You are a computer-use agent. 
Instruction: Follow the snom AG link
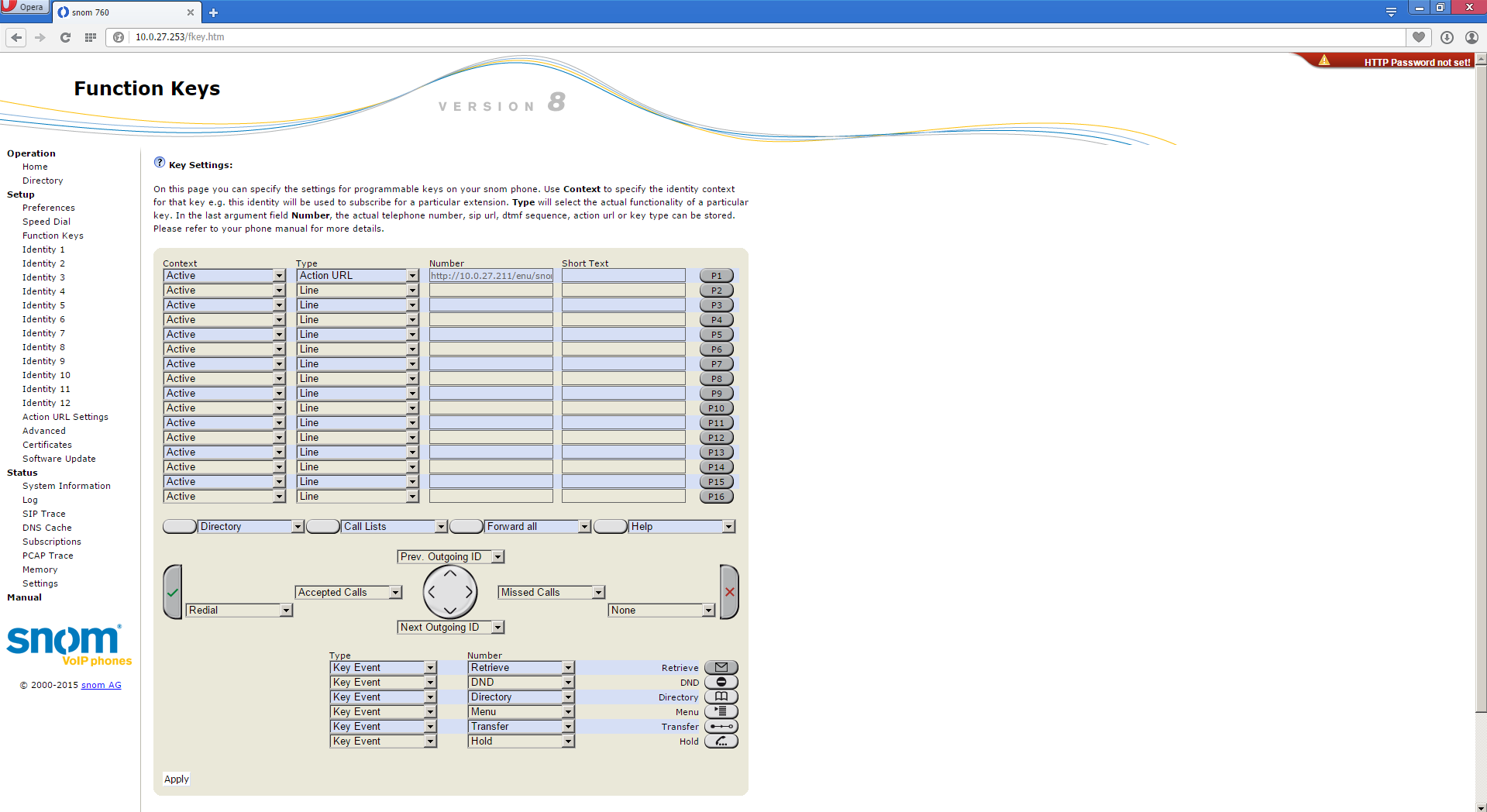click(101, 685)
